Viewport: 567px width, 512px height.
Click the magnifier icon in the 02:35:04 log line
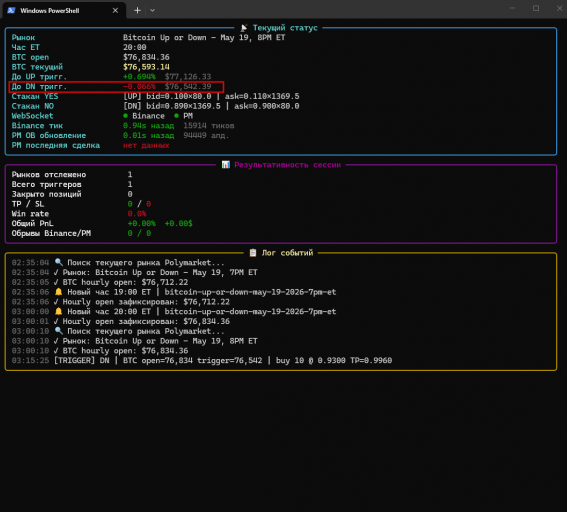click(59, 262)
